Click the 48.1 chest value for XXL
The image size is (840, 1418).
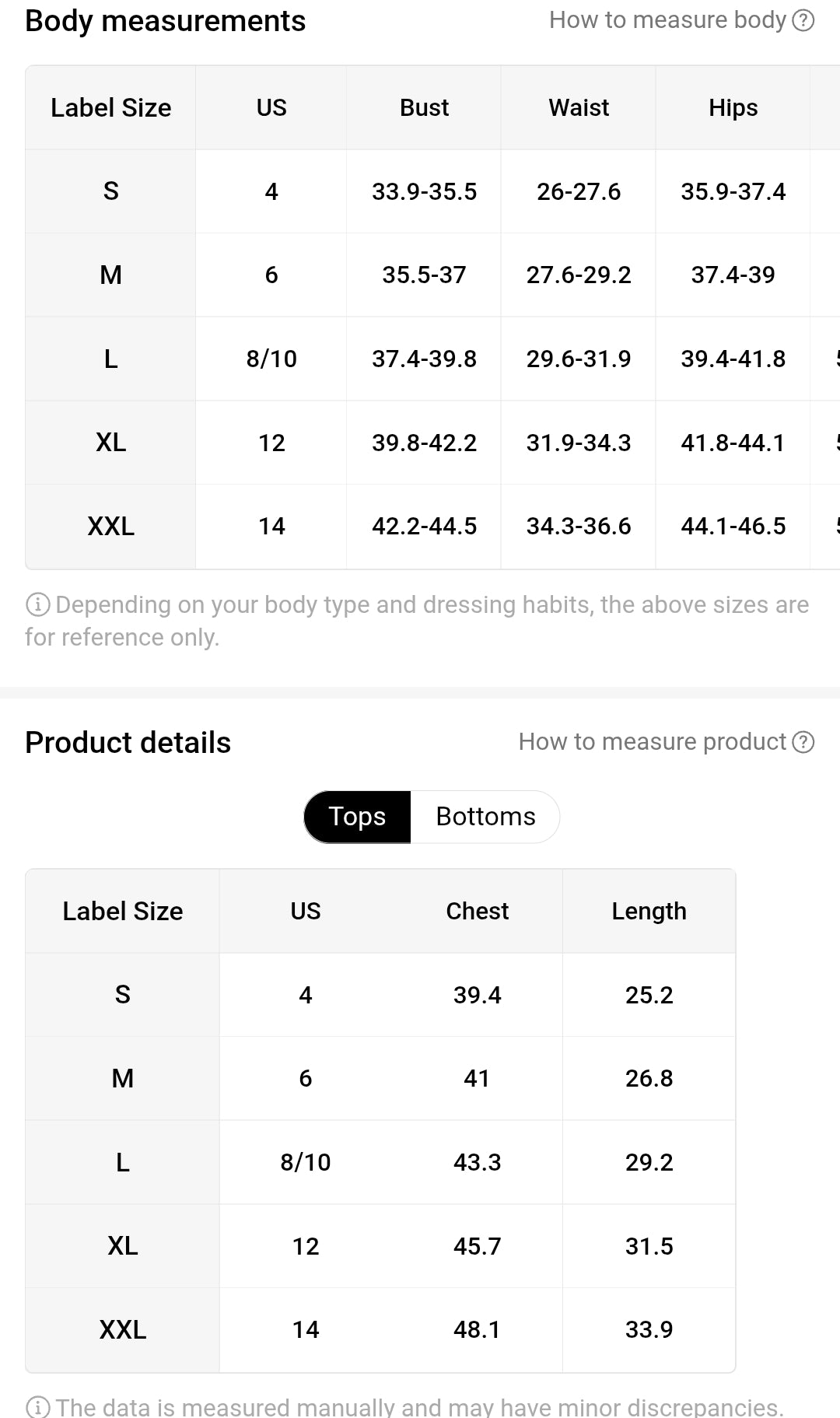coord(477,1330)
